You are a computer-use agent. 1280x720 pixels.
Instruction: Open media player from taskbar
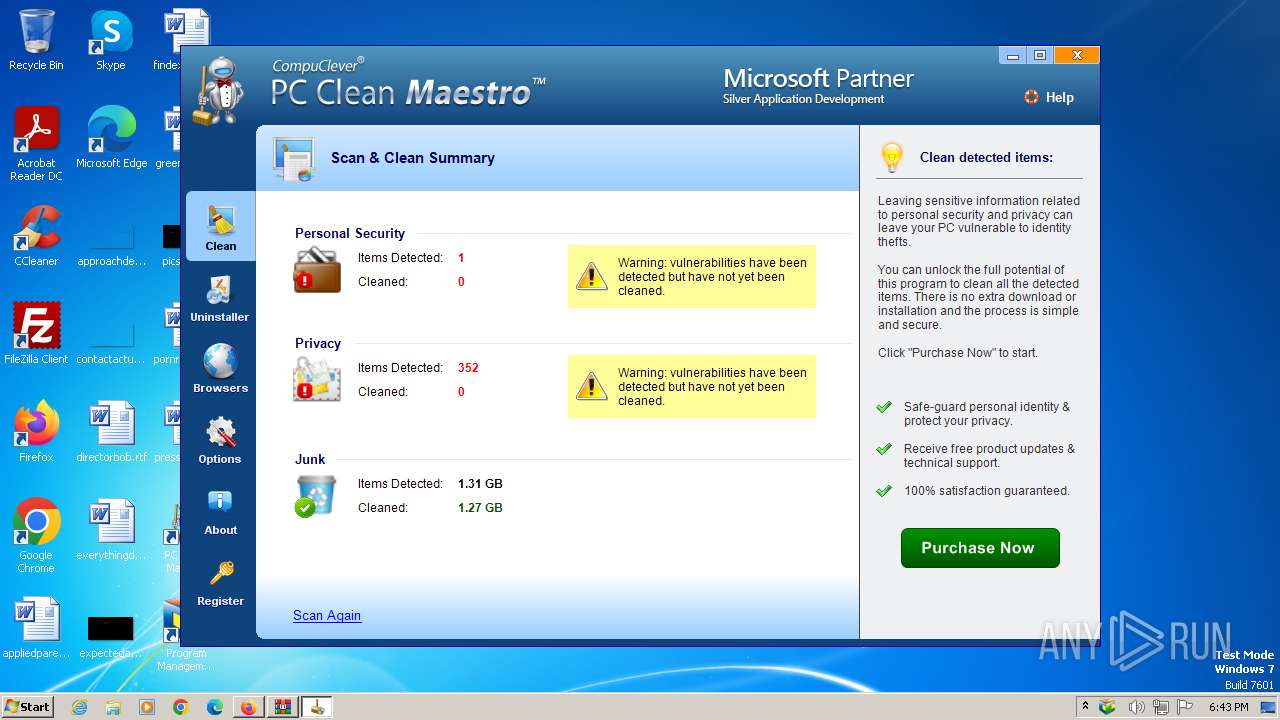(147, 707)
